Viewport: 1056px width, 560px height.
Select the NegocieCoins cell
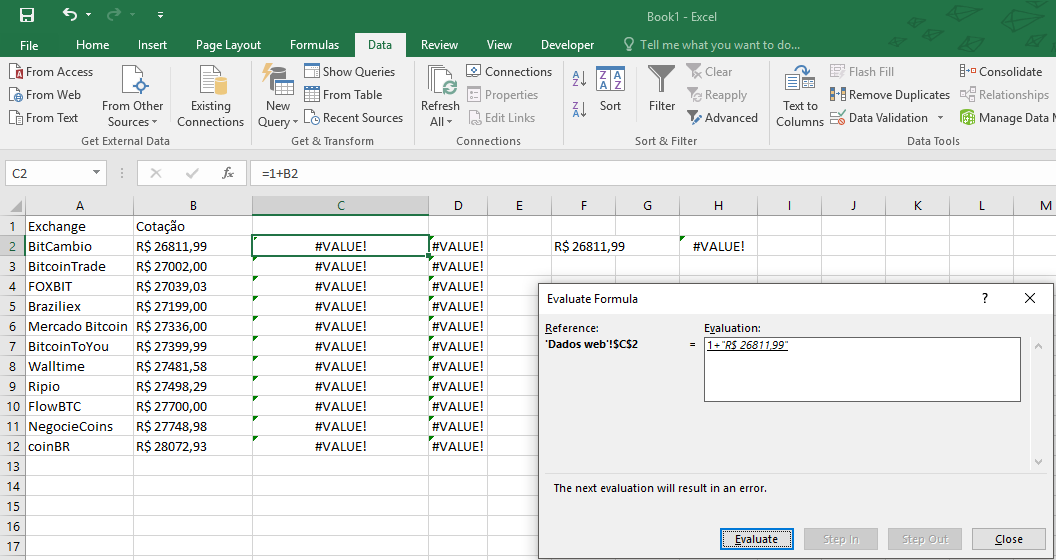pyautogui.click(x=79, y=427)
